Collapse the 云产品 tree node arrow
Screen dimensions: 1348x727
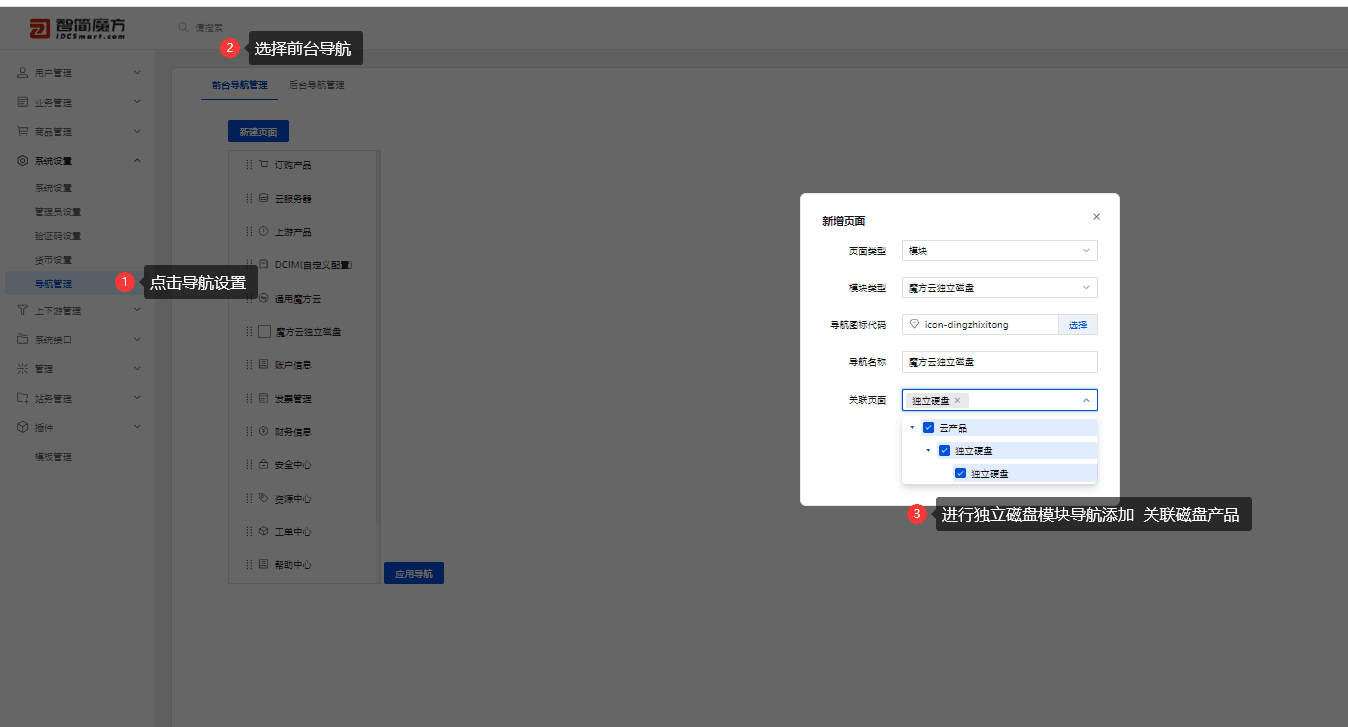click(x=912, y=428)
